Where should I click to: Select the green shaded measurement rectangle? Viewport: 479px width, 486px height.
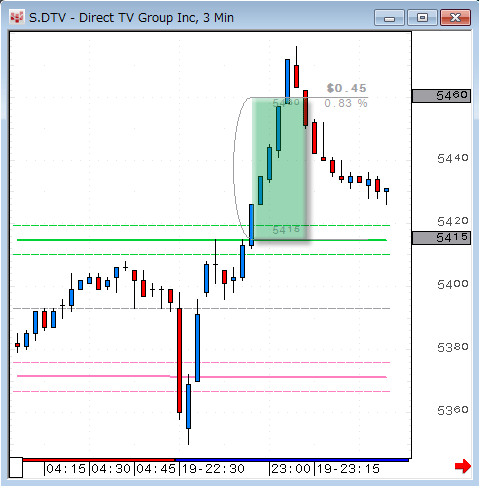tap(279, 168)
